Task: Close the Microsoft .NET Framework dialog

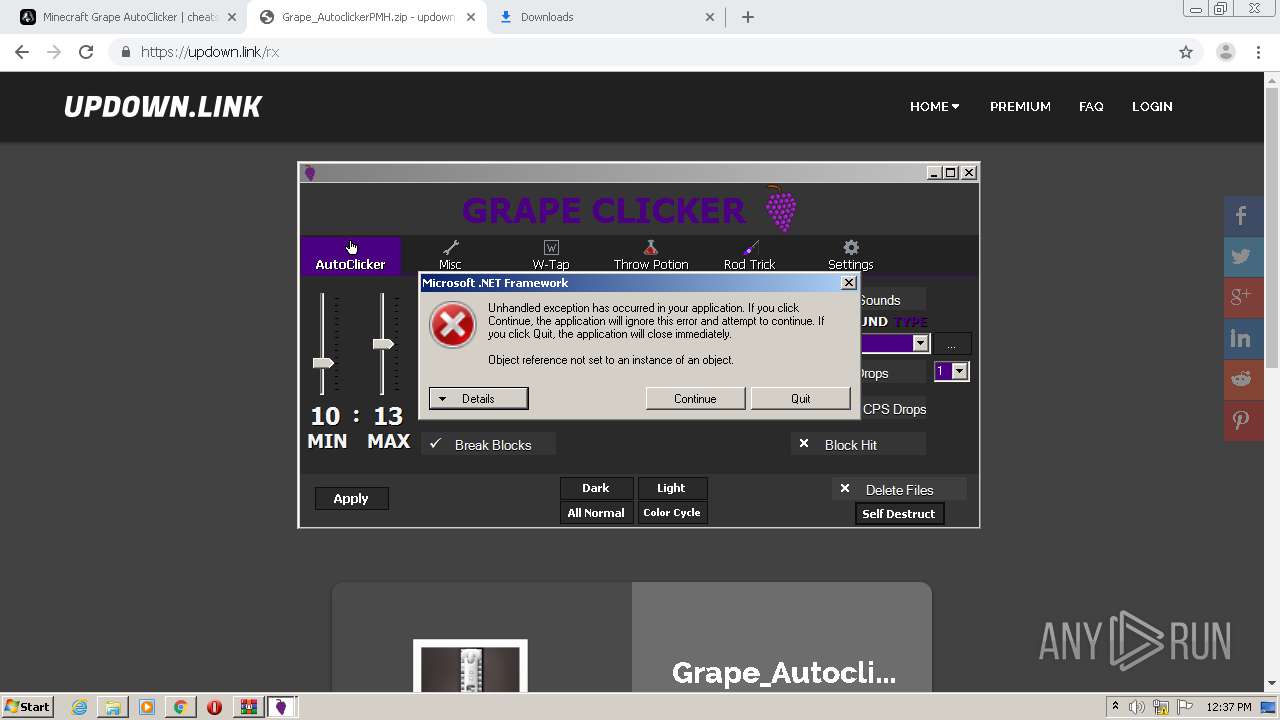Action: pos(848,283)
